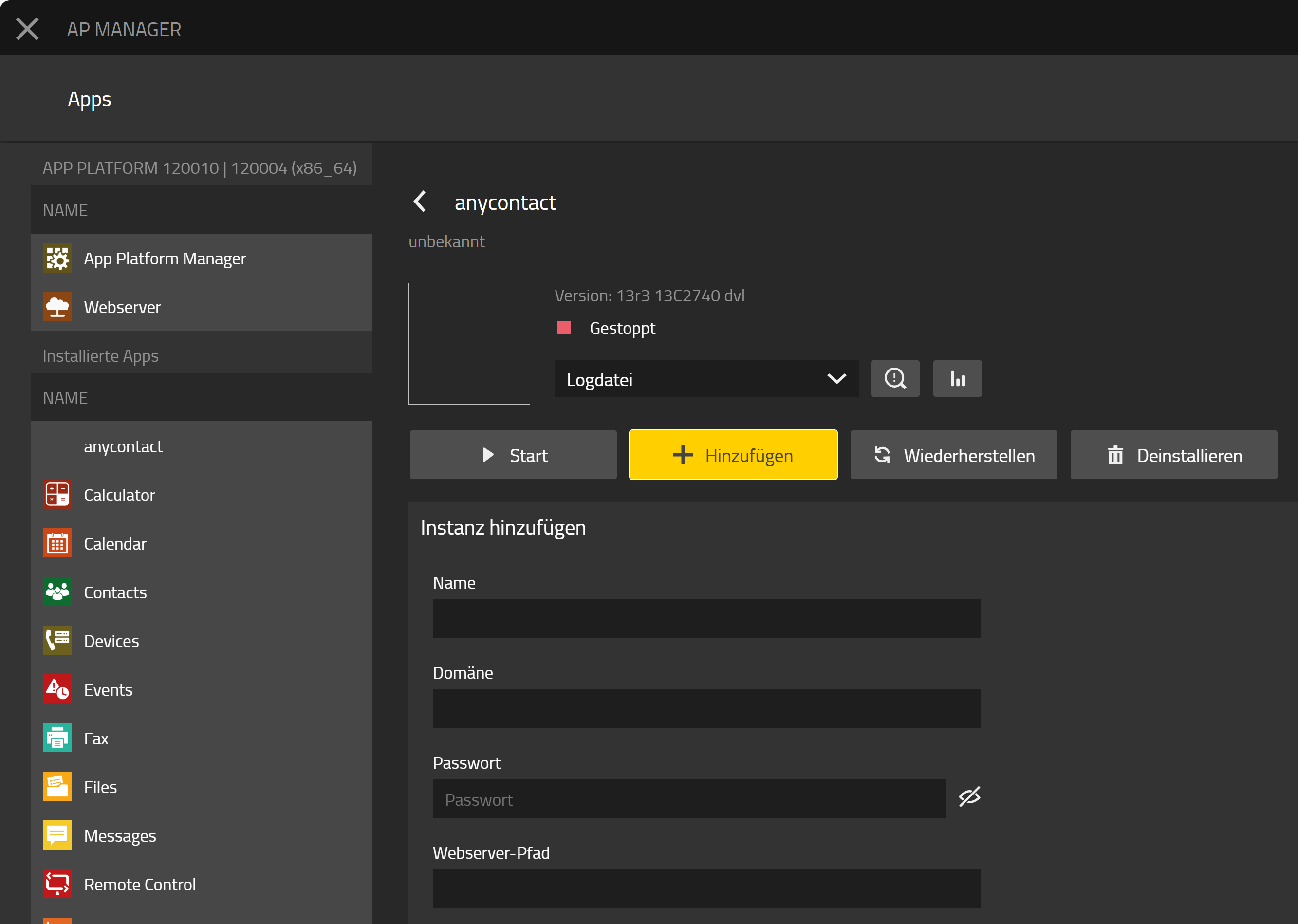Open the Apps tab heading
The height and width of the screenshot is (924, 1298).
tap(89, 99)
